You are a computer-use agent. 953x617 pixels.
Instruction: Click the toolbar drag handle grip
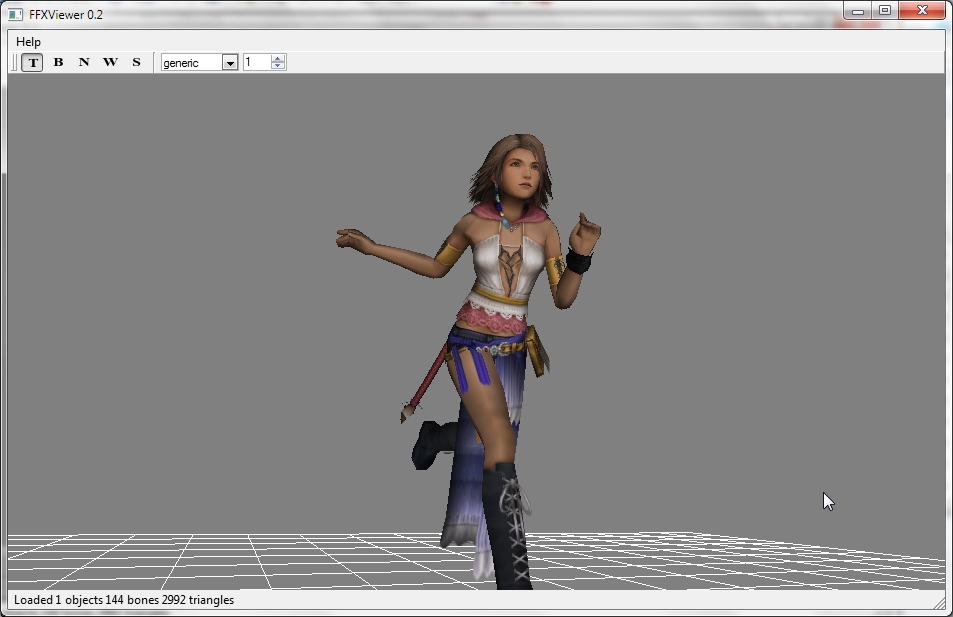pos(15,63)
